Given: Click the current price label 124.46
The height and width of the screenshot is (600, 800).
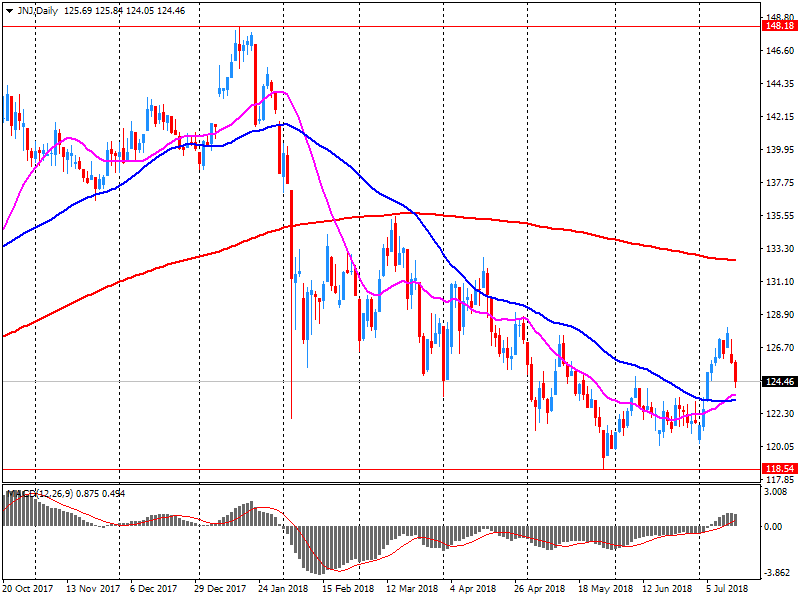Looking at the screenshot, I should (x=780, y=382).
